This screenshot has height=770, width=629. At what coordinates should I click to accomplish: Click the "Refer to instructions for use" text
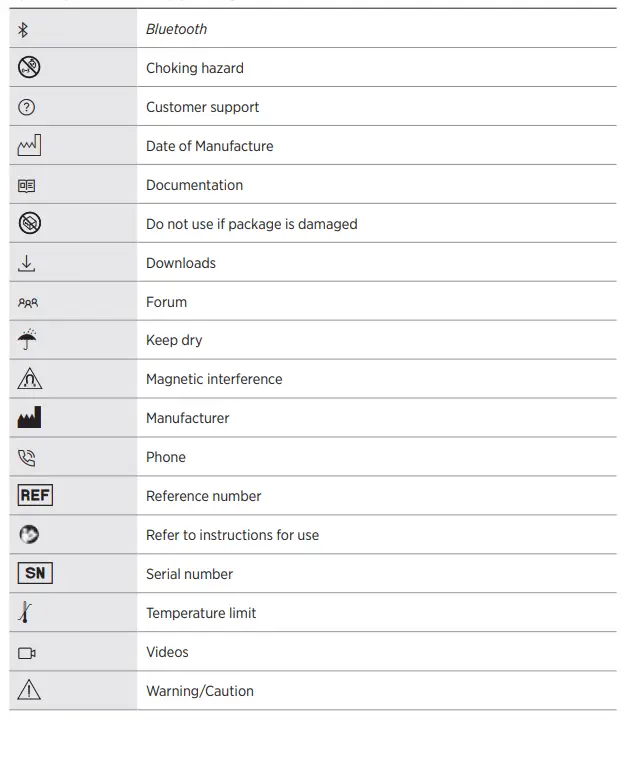pos(232,535)
